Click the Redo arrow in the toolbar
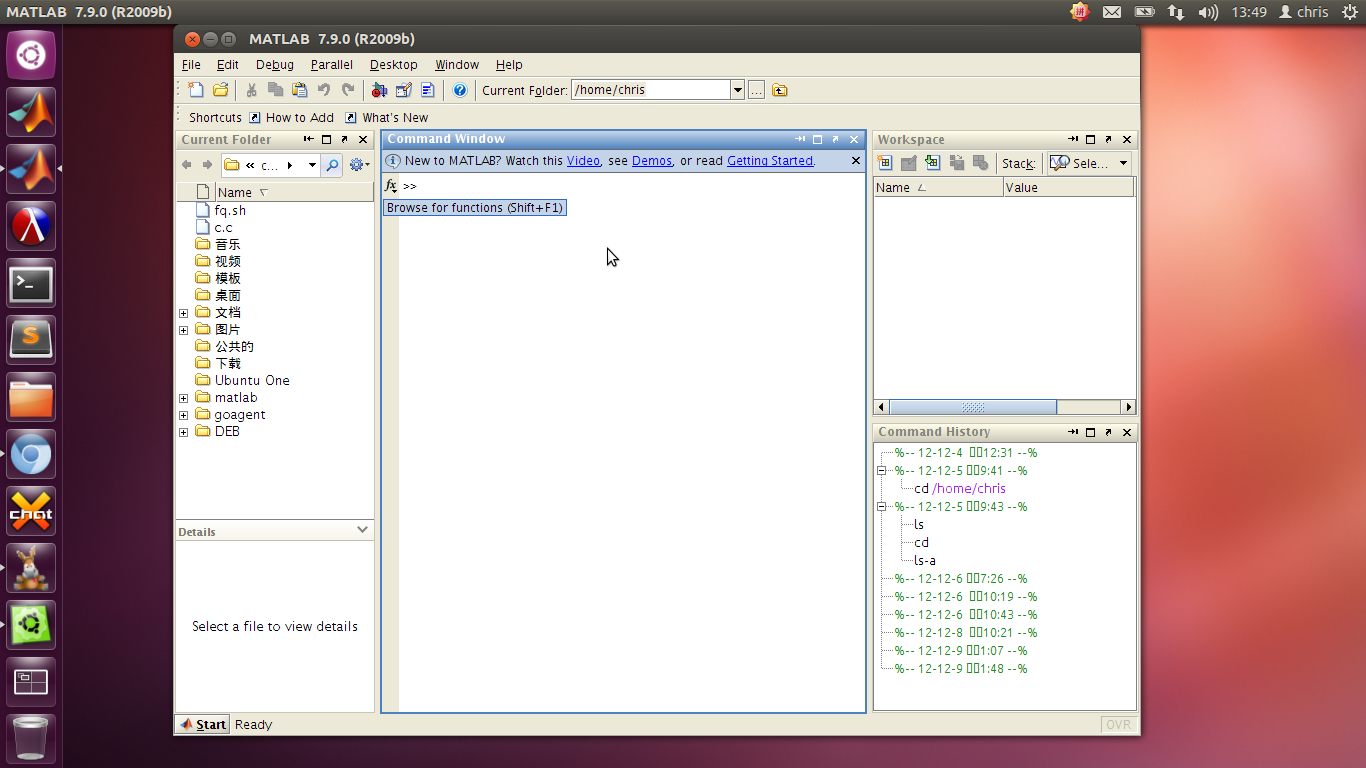The width and height of the screenshot is (1366, 768). (x=347, y=90)
